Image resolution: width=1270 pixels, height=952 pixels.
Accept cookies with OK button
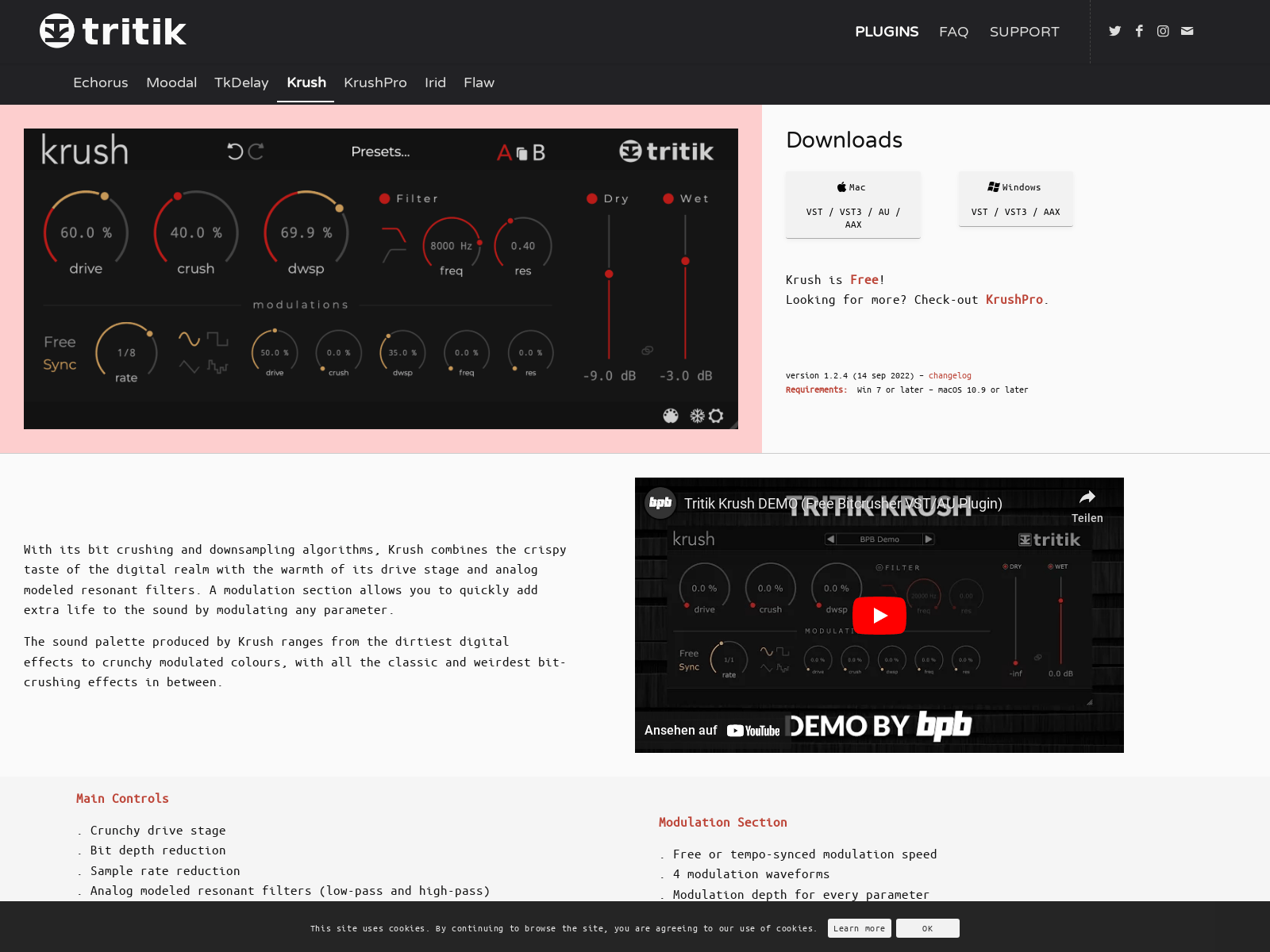(x=927, y=928)
